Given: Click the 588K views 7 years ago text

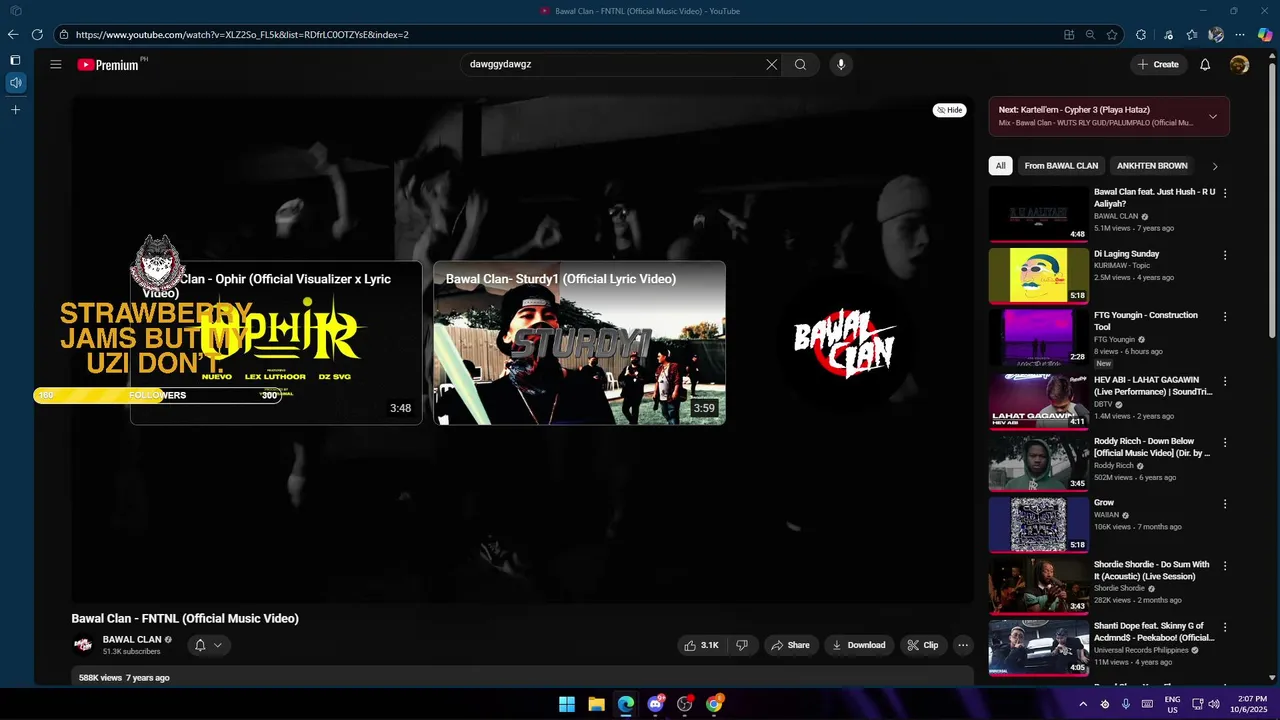Looking at the screenshot, I should [x=124, y=678].
